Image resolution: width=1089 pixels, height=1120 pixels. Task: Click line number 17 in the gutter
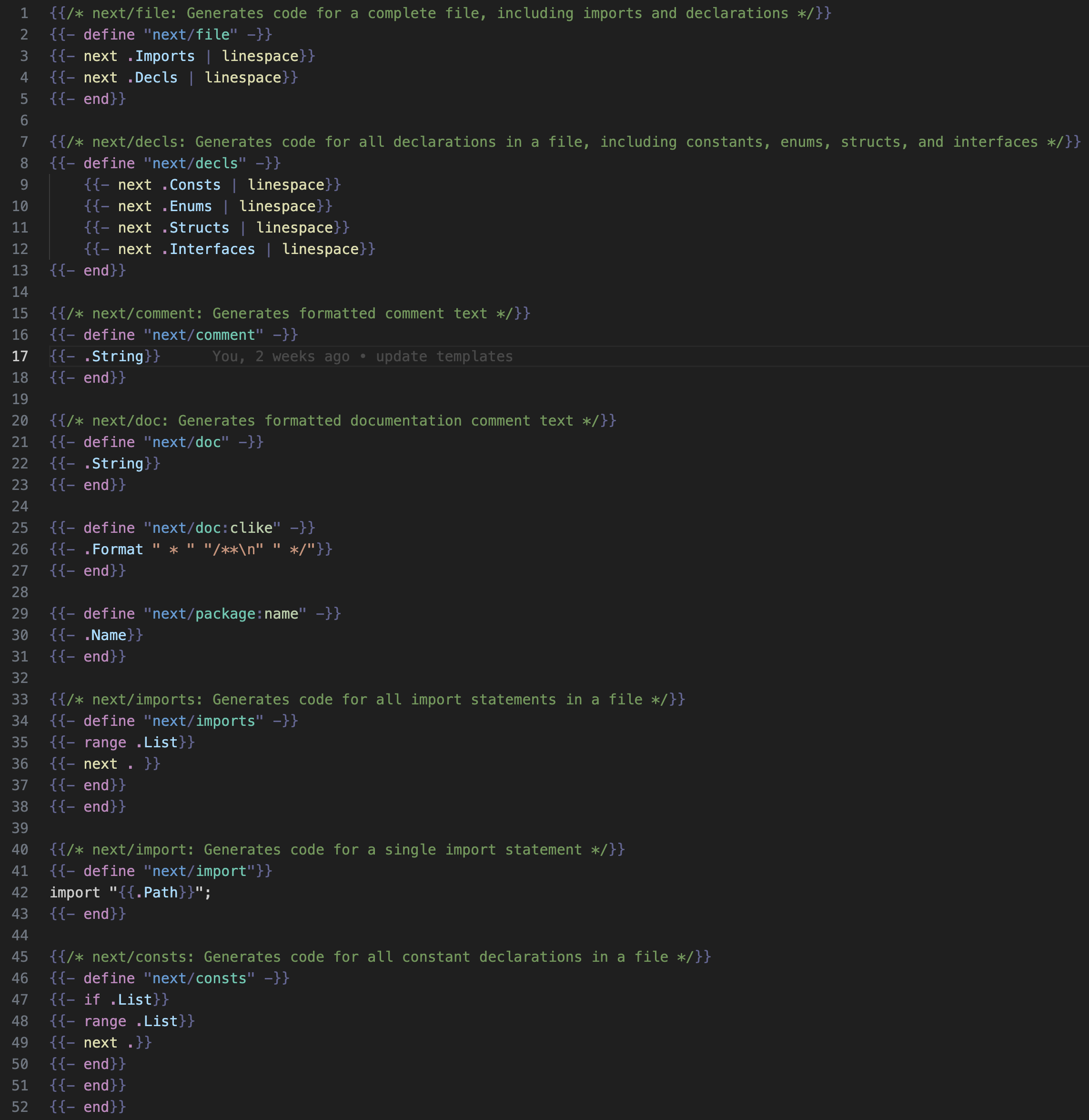20,356
